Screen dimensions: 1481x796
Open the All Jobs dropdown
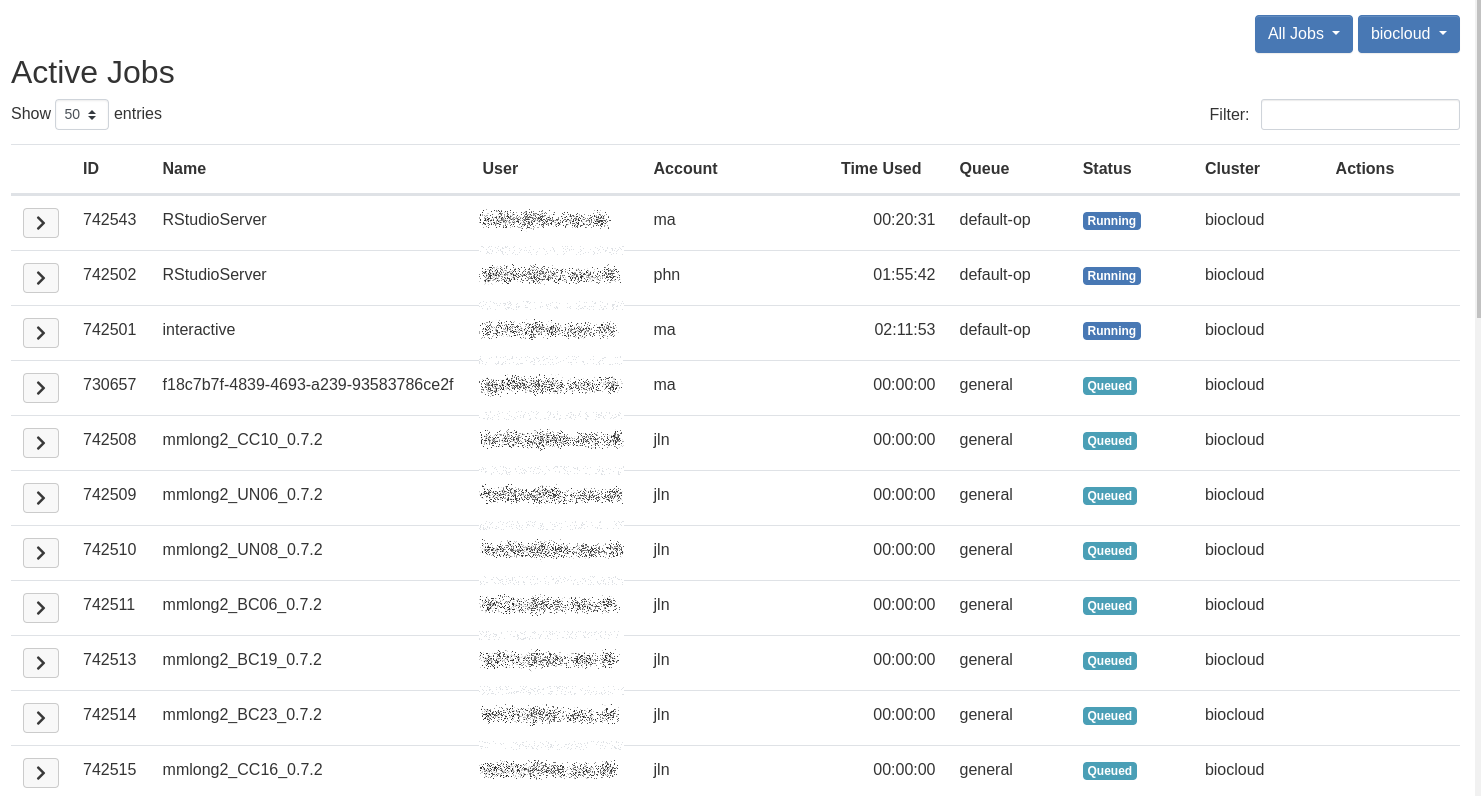1303,34
